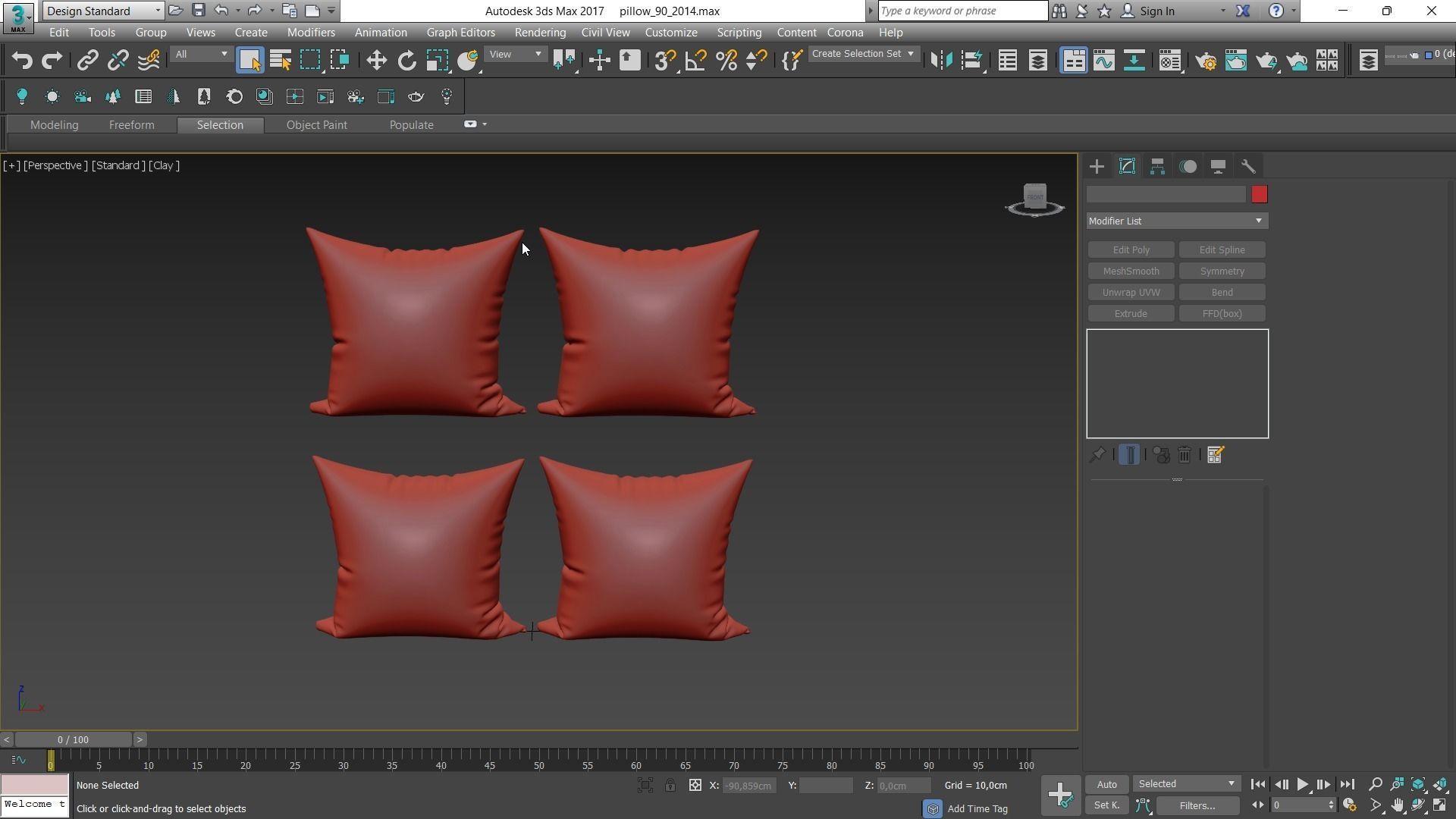
Task: Click the Edit Poly modifier button
Action: (1131, 250)
